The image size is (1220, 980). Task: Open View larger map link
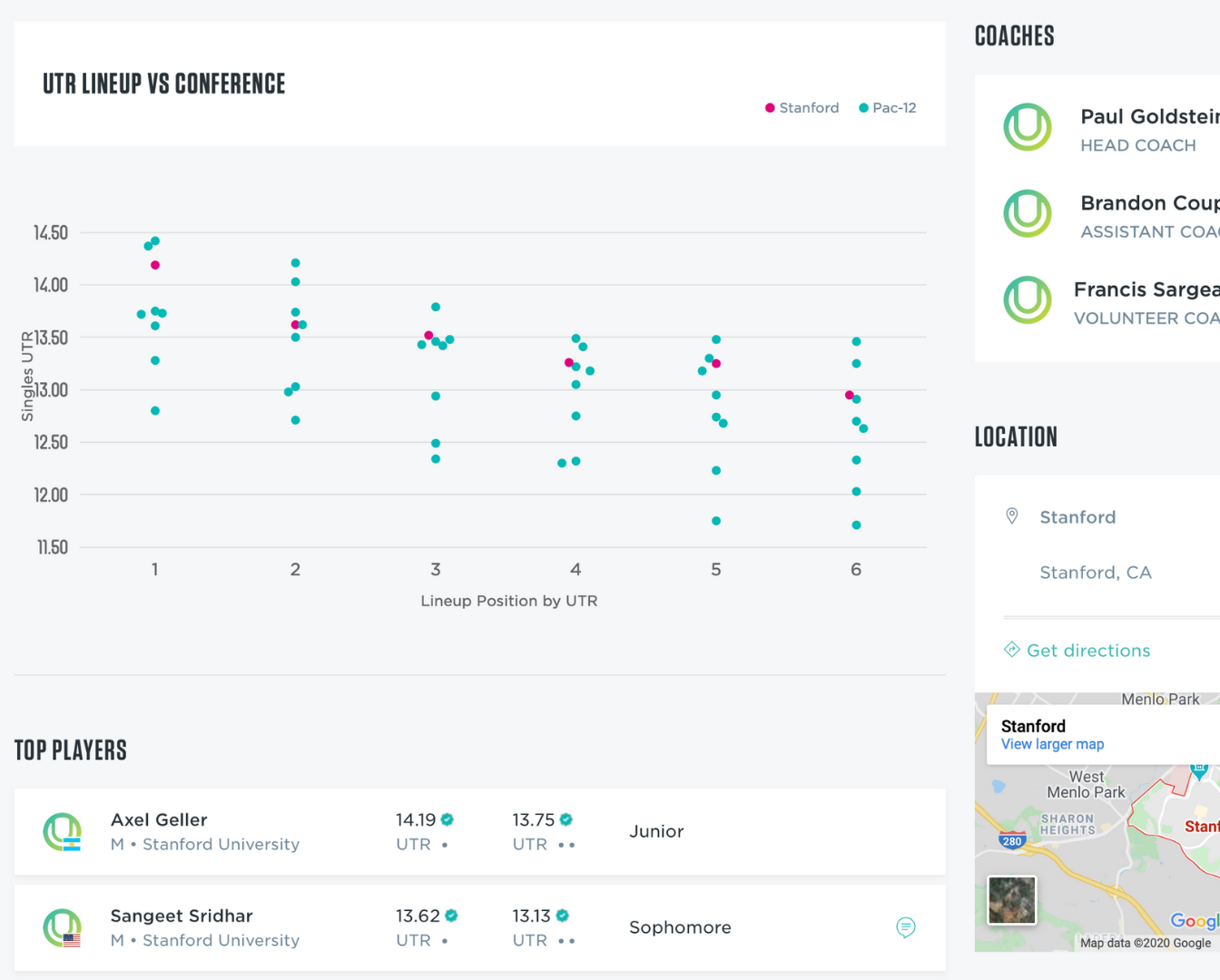[1053, 744]
